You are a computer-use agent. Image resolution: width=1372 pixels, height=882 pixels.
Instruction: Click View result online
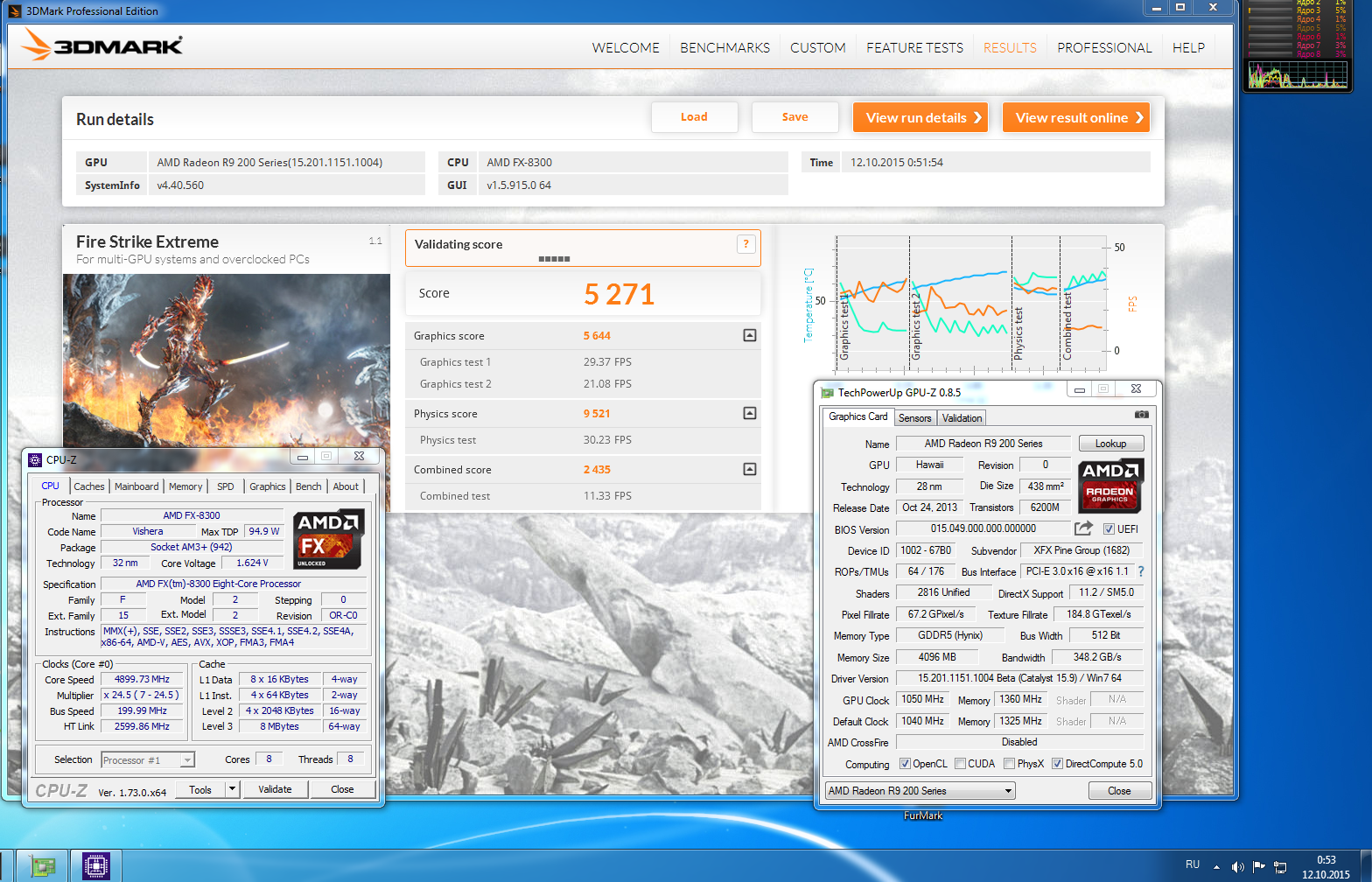(1076, 117)
